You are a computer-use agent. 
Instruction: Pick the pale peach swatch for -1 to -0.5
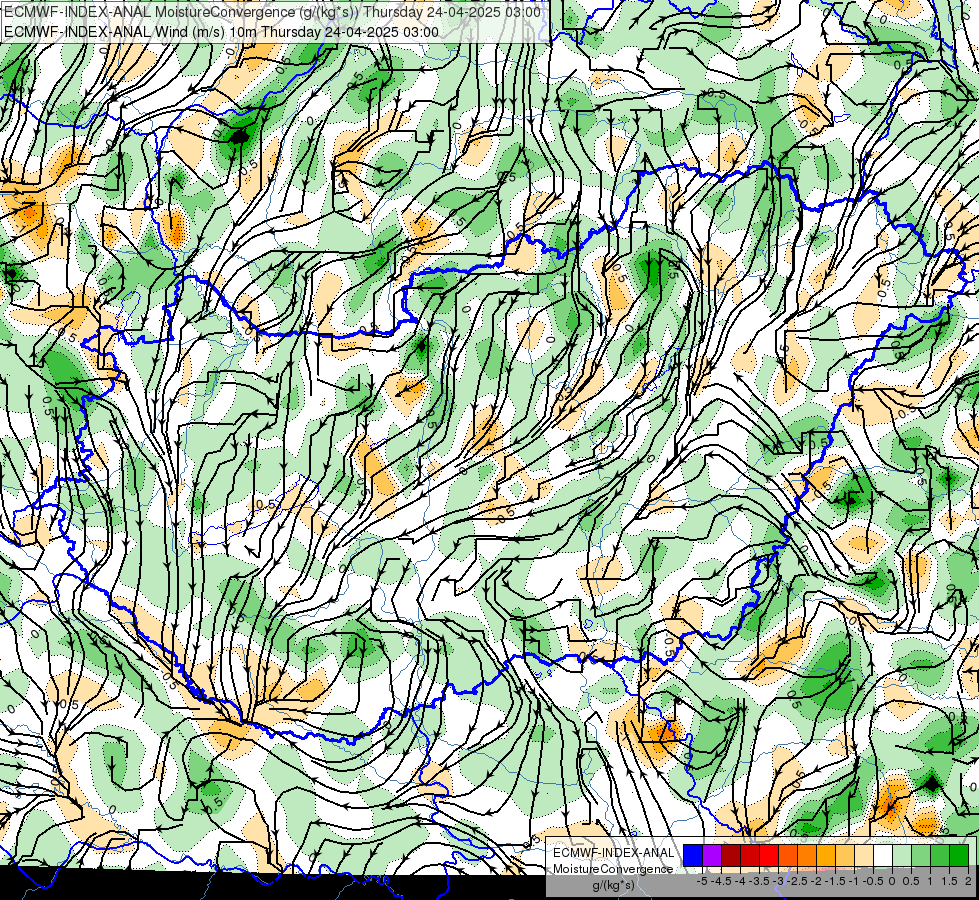864,855
